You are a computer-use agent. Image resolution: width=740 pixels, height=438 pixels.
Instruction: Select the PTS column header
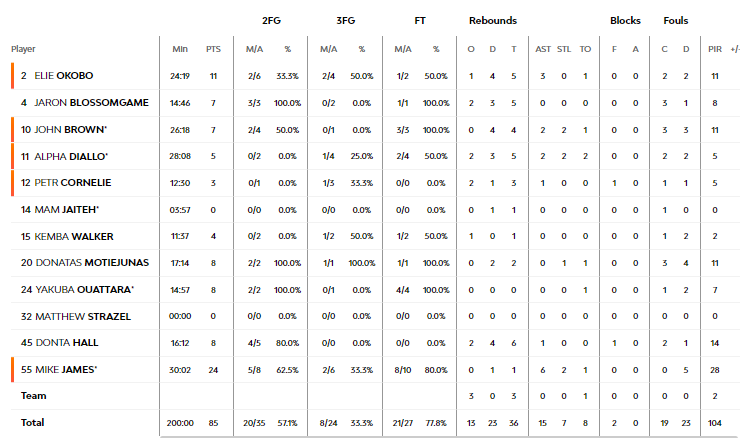pos(213,49)
